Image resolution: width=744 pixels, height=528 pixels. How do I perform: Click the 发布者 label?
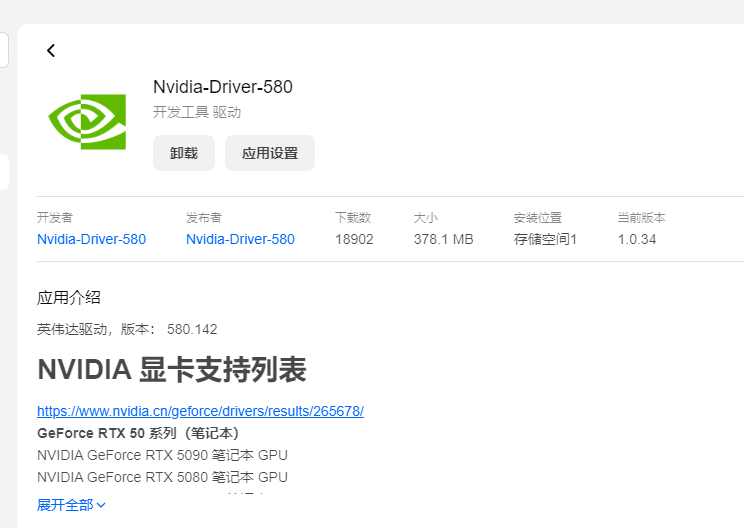[204, 218]
